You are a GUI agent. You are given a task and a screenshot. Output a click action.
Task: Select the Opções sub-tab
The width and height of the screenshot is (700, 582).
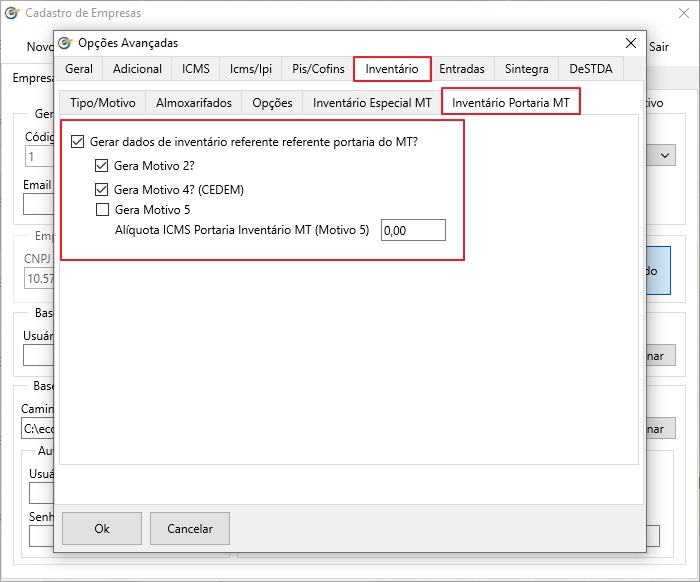272,103
